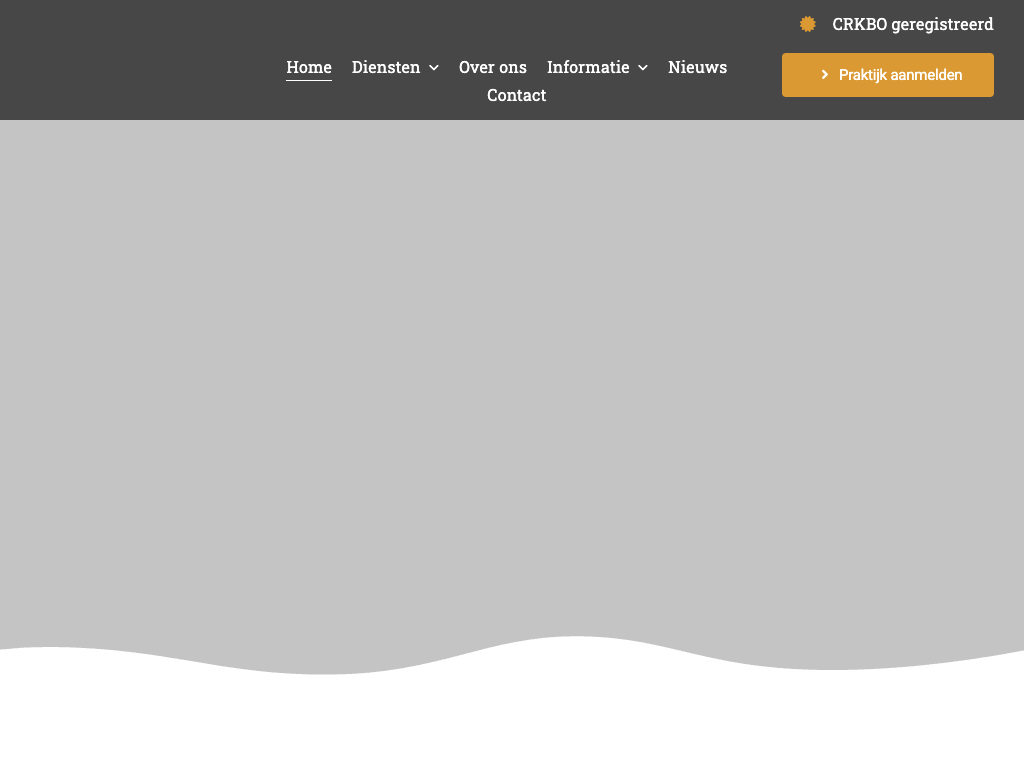This screenshot has width=1024, height=768.
Task: Visit the Contact page
Action: click(516, 95)
